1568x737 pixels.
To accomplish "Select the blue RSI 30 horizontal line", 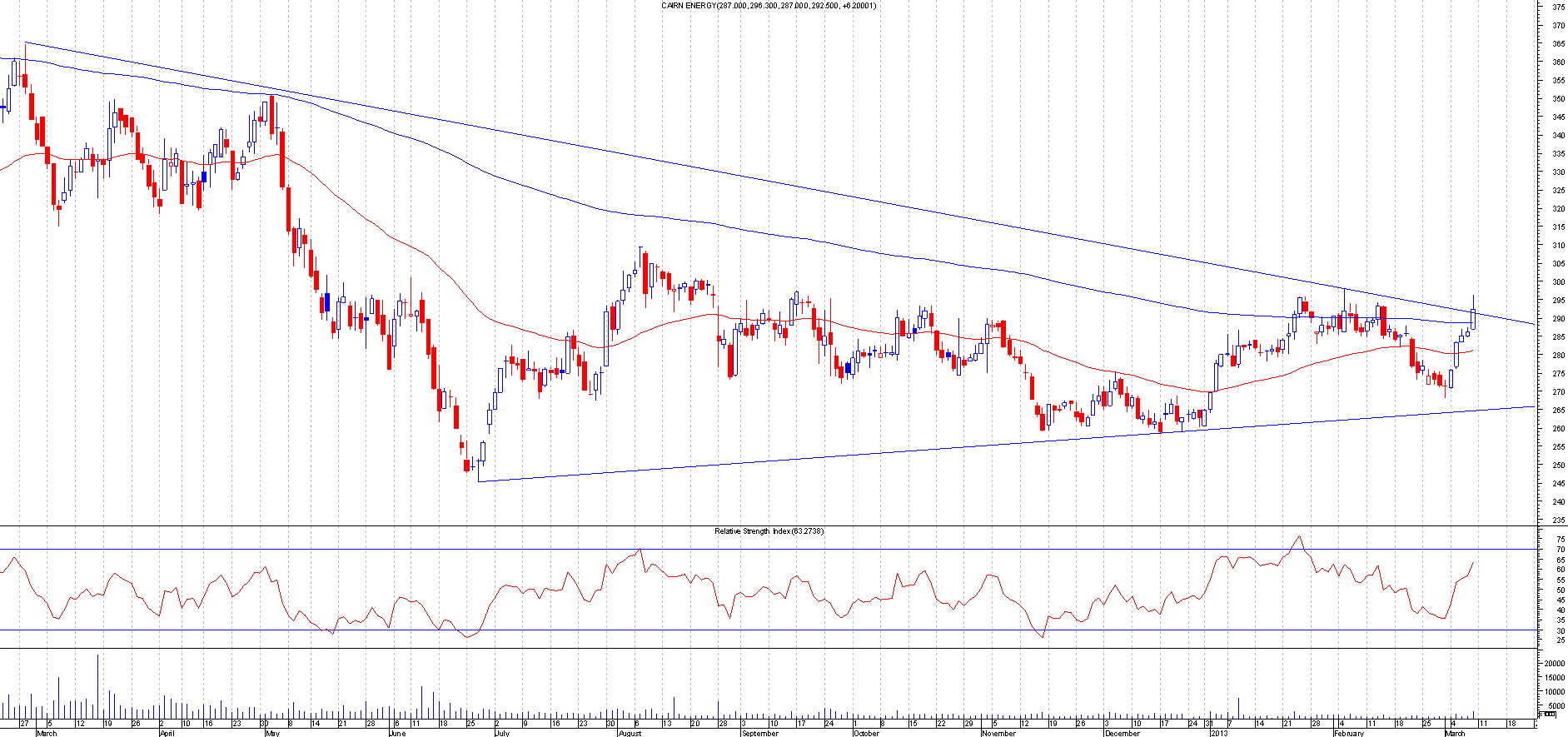I will click(x=749, y=630).
